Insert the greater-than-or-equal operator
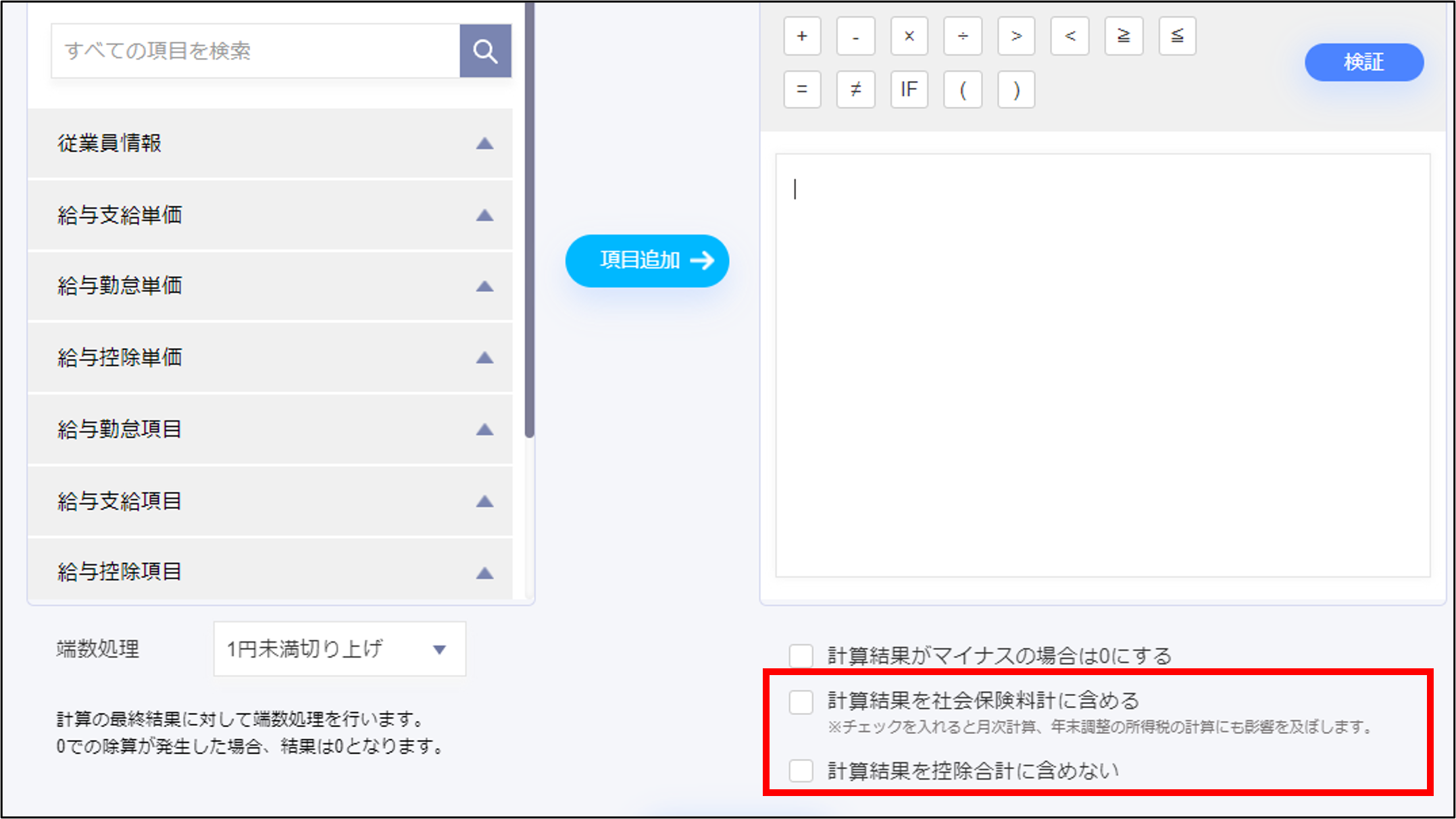Viewport: 1456px width, 819px height. point(1123,36)
